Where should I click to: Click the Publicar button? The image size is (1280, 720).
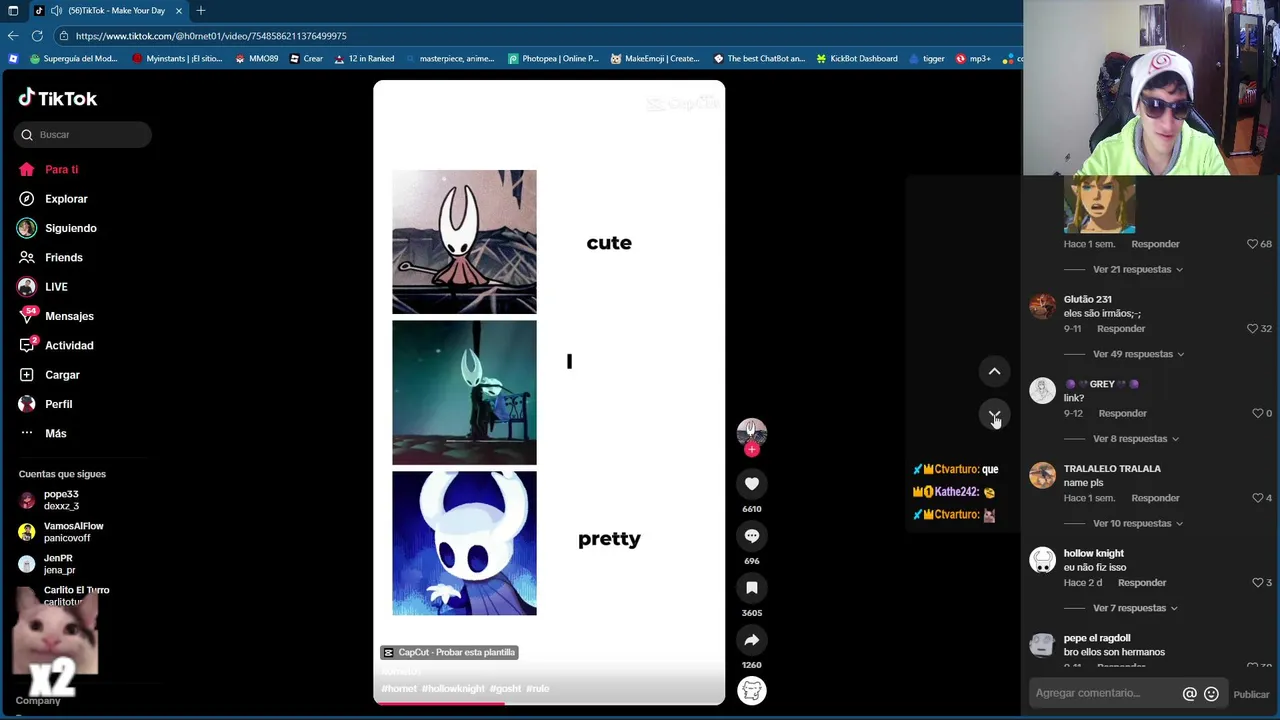(1251, 694)
